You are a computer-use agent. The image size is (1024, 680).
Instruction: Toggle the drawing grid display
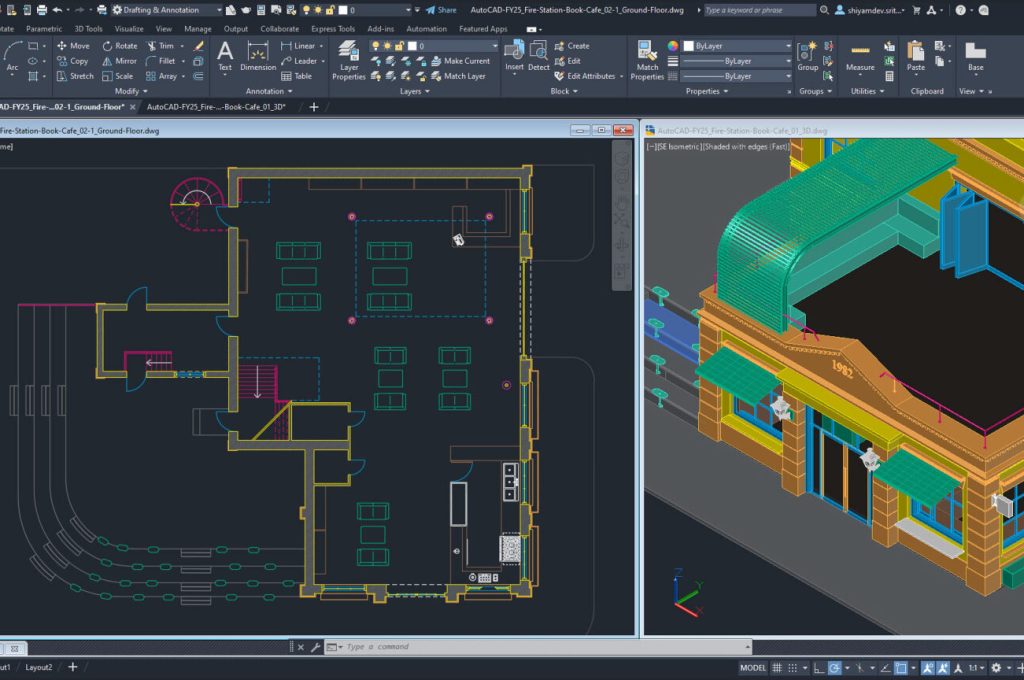(x=776, y=668)
